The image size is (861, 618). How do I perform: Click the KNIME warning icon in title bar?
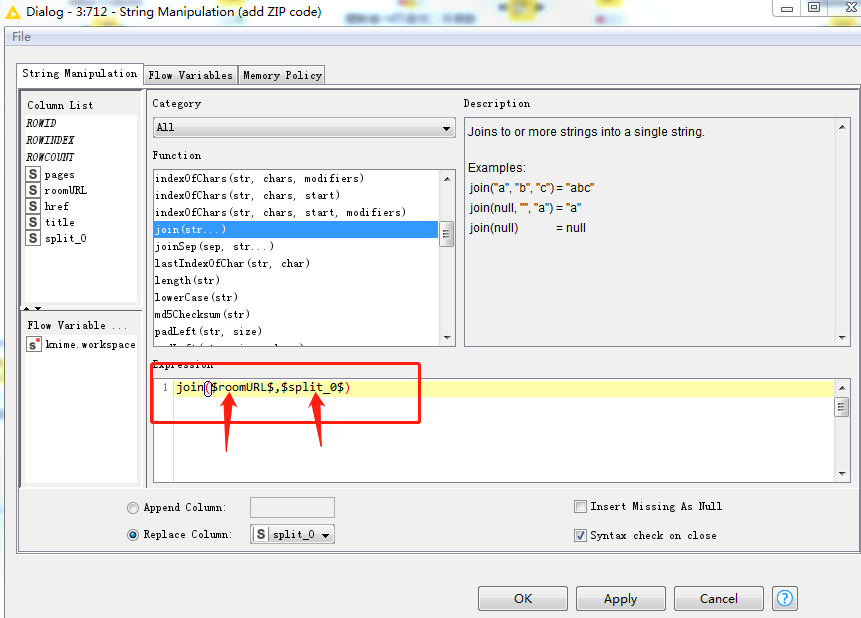point(10,11)
